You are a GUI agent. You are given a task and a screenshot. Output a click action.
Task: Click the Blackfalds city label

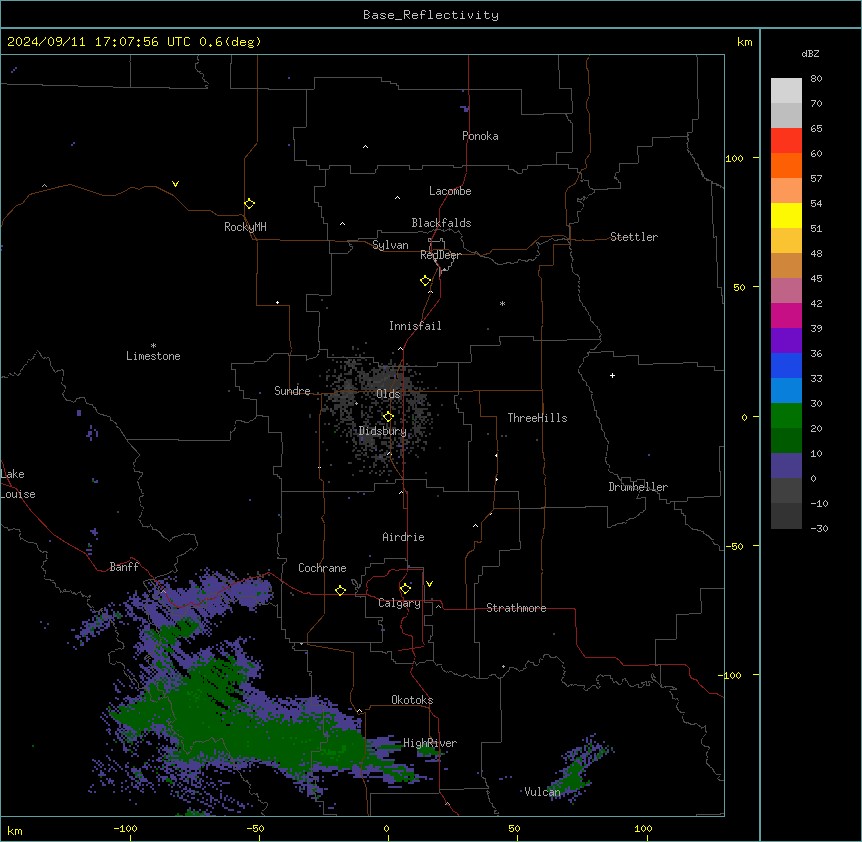tap(441, 223)
